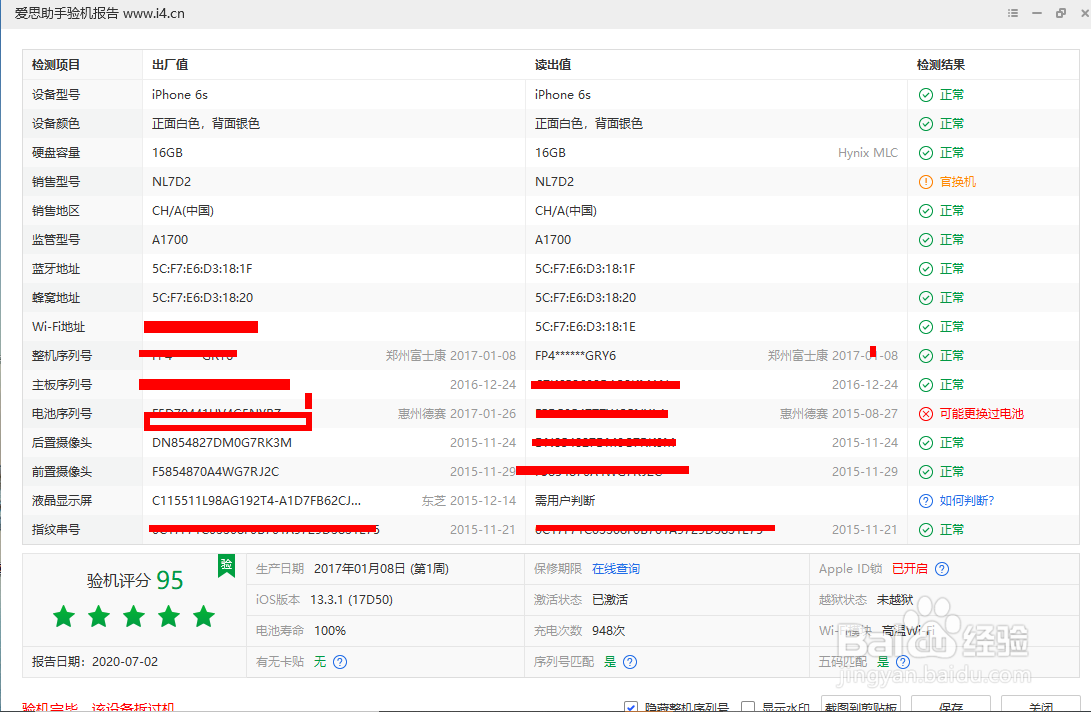This screenshot has height=712, width=1091.
Task: Click the red X icon beside 可能更换过电池
Action: (925, 414)
